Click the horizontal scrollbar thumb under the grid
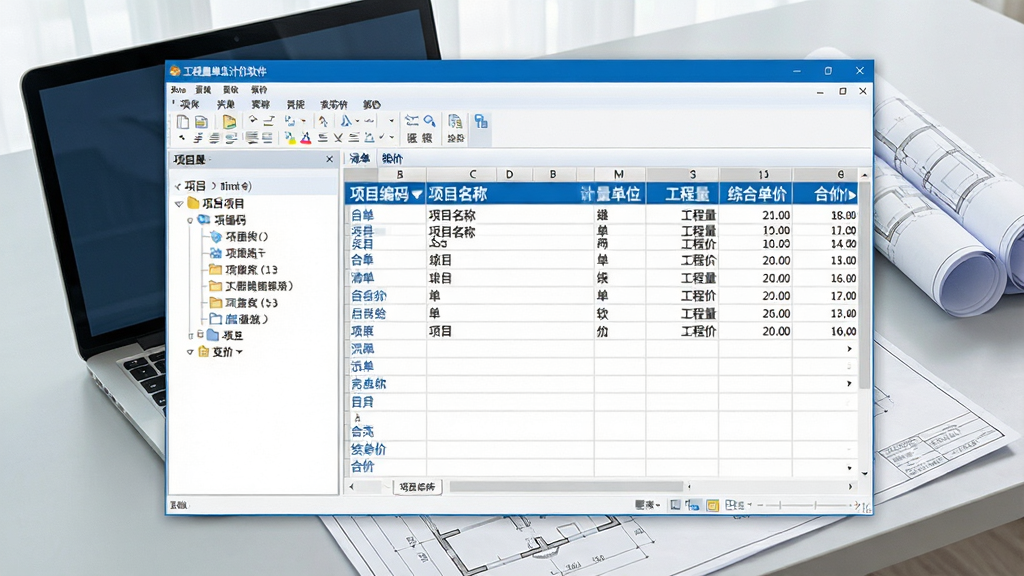 [x=566, y=487]
